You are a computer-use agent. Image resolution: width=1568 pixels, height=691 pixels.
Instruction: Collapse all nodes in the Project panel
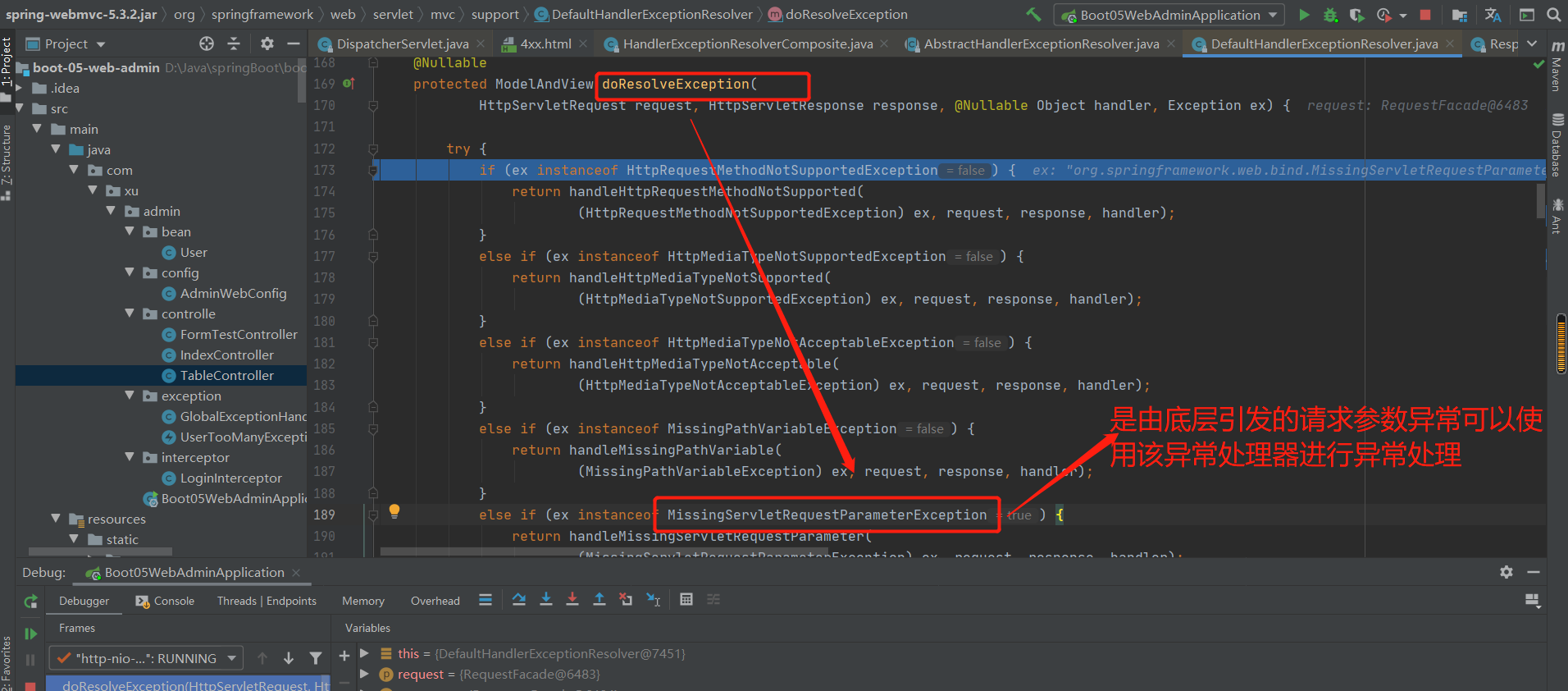(x=234, y=43)
